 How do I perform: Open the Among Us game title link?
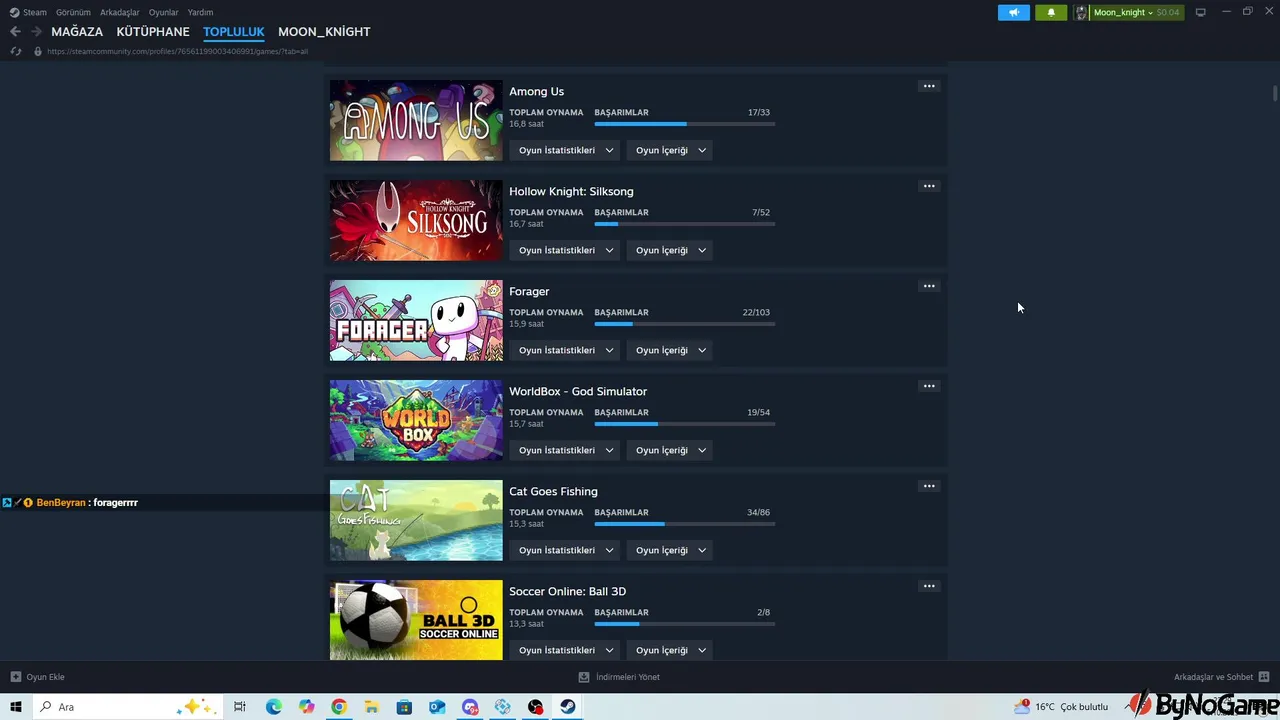537,91
